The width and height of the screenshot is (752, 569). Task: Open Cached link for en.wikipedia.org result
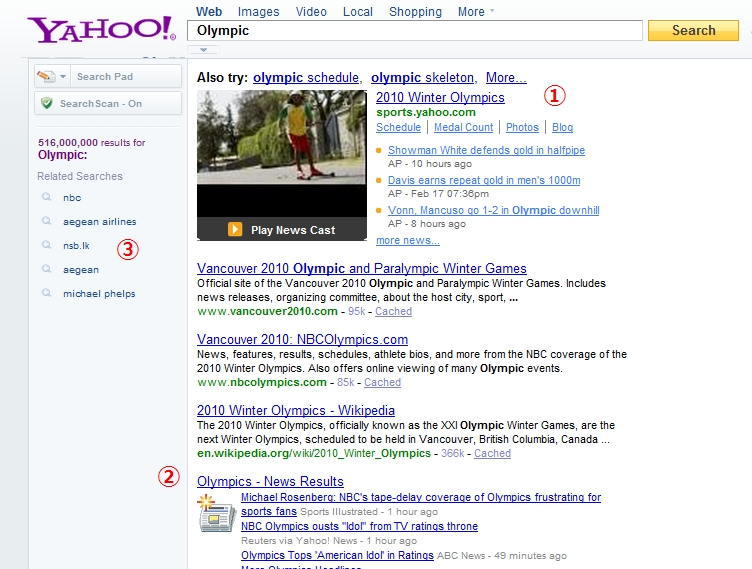click(x=493, y=453)
